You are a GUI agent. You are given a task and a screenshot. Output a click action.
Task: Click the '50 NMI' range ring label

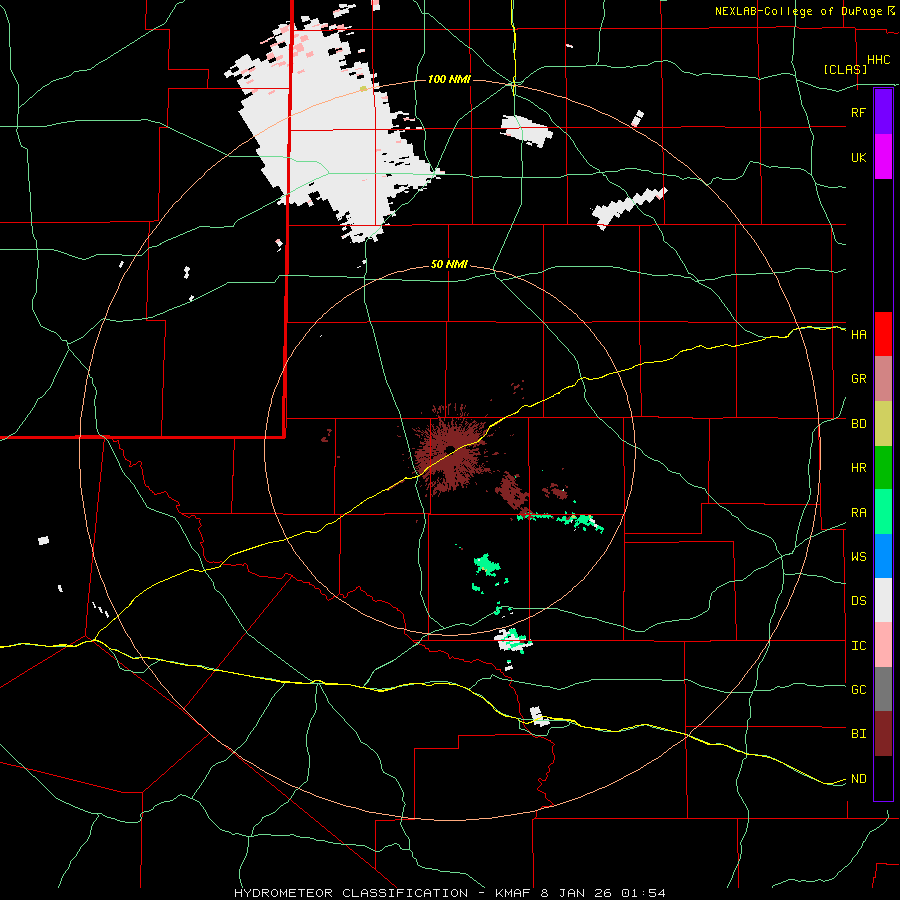pyautogui.click(x=449, y=265)
